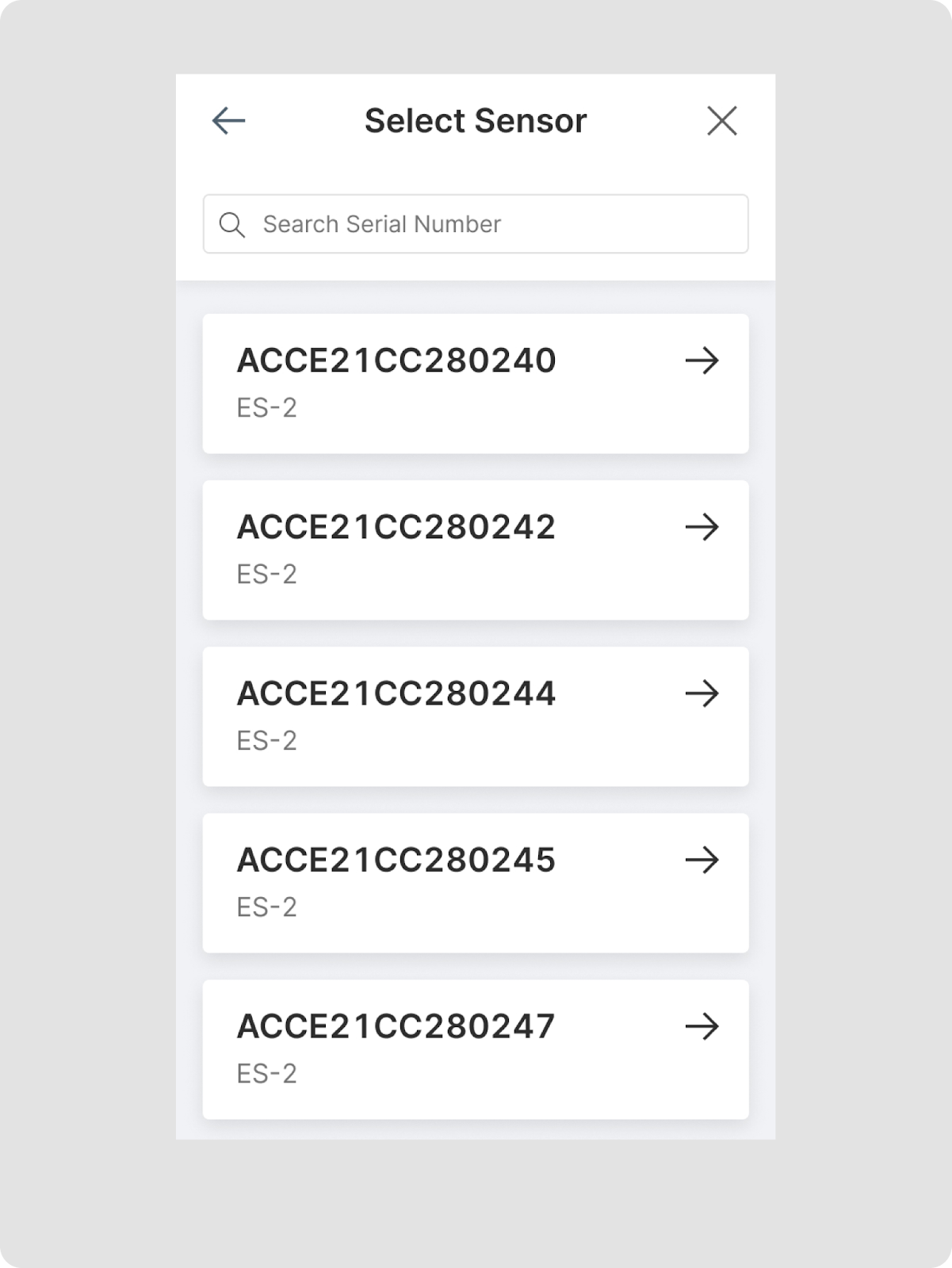Viewport: 952px width, 1268px height.
Task: Click the back arrow icon
Action: click(x=228, y=121)
